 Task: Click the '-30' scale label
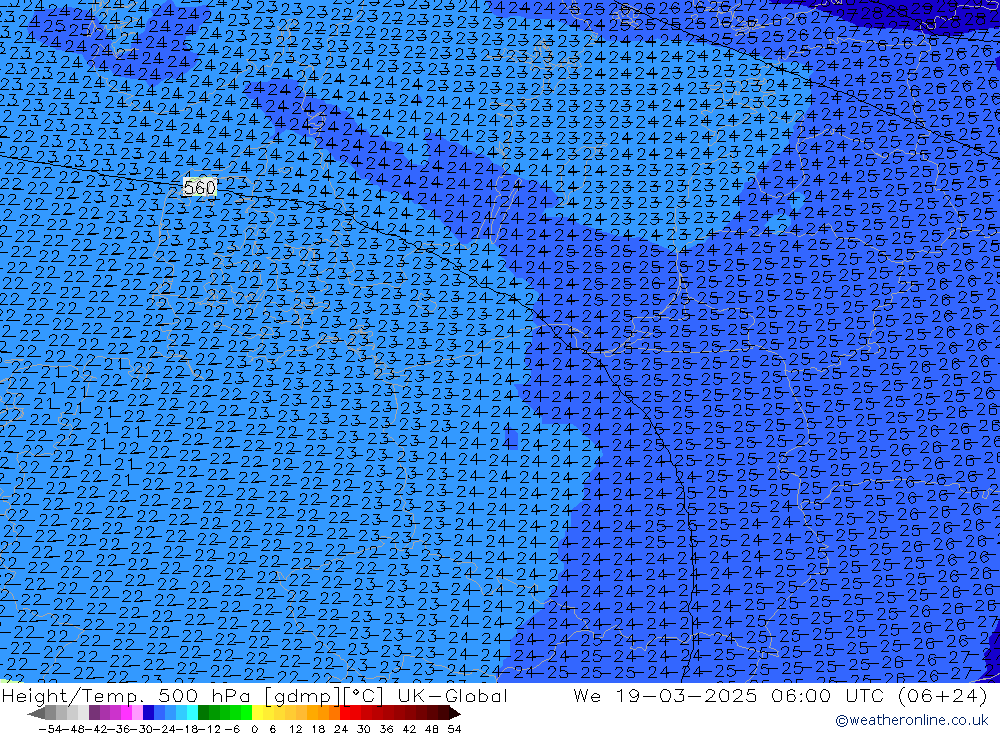(142, 729)
